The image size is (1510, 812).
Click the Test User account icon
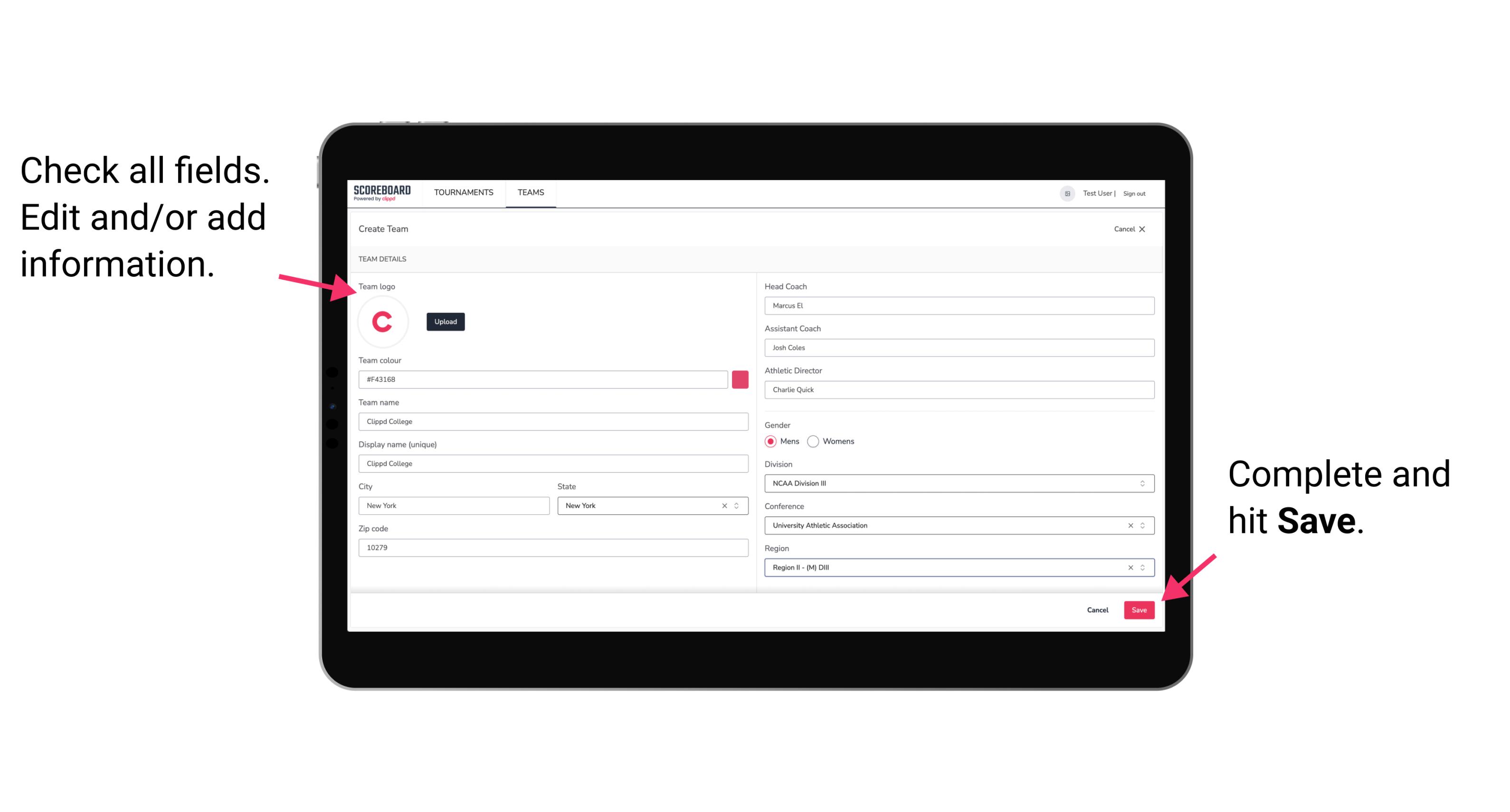pos(1065,193)
